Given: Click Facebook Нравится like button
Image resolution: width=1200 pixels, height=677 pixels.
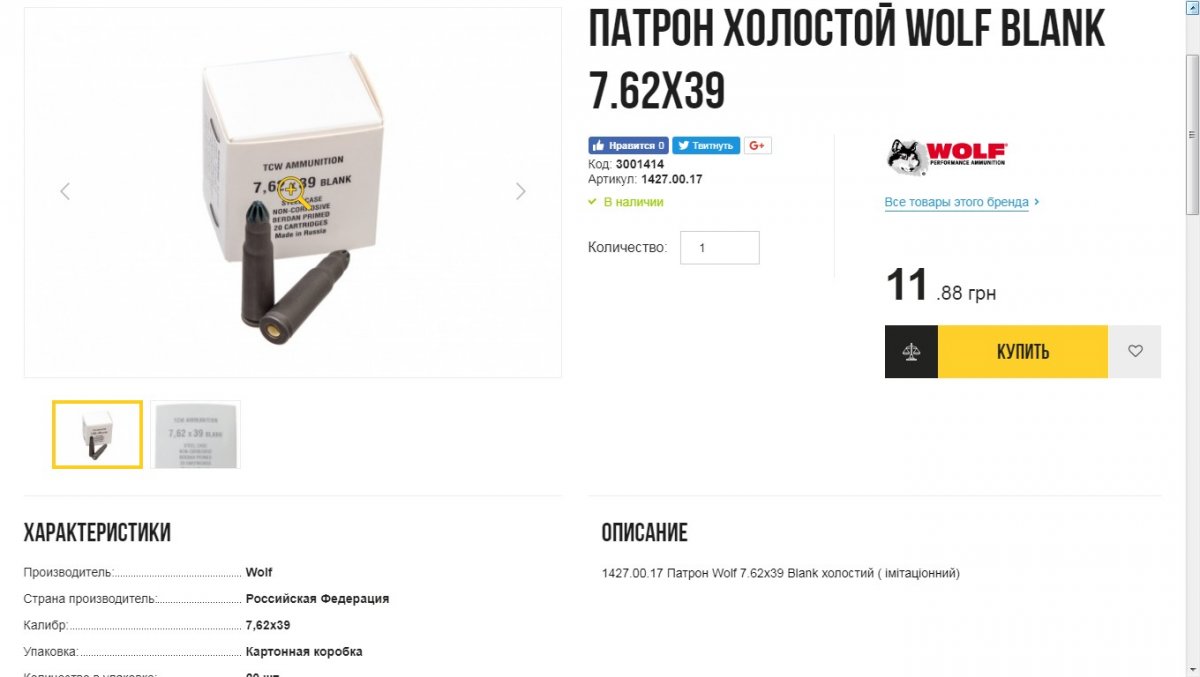Looking at the screenshot, I should (x=628, y=146).
